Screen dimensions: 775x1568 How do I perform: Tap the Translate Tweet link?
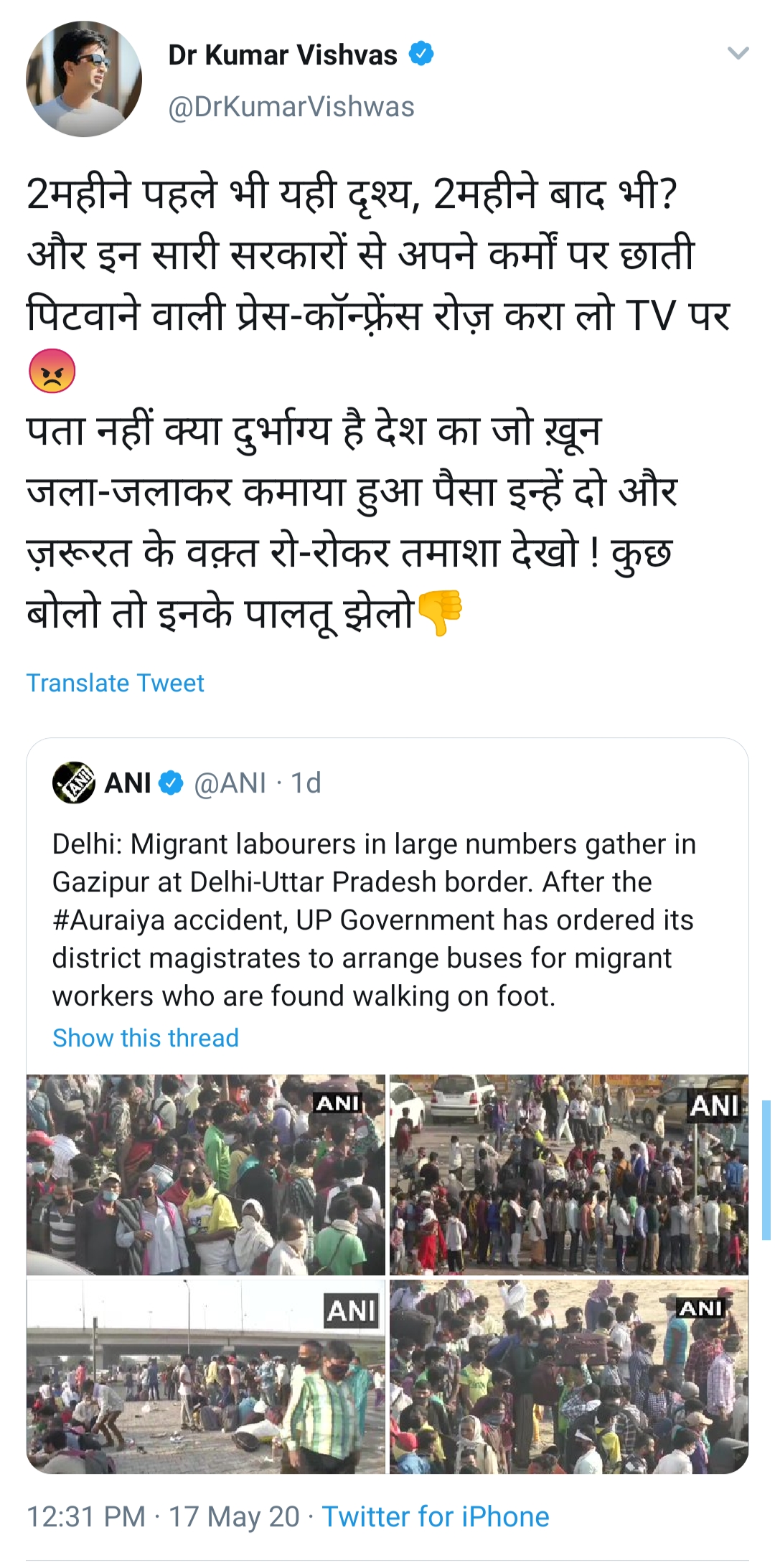[x=115, y=683]
